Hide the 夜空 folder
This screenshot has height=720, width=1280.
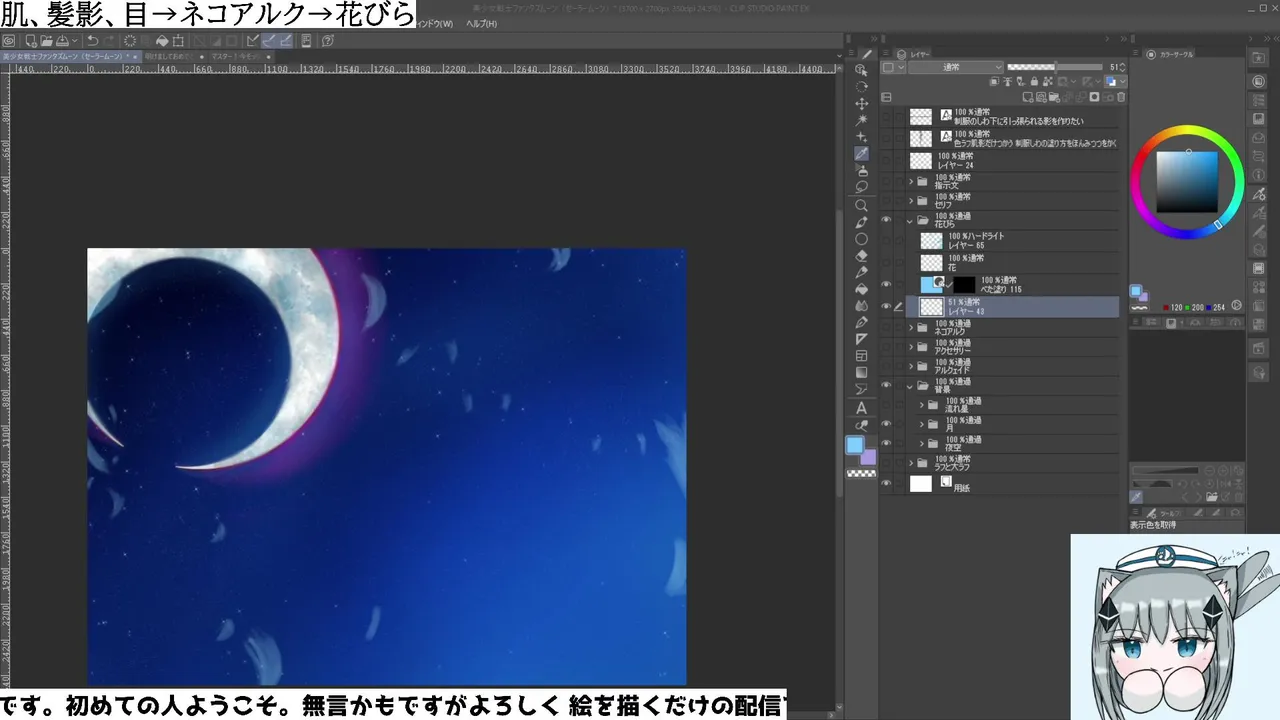coord(886,443)
